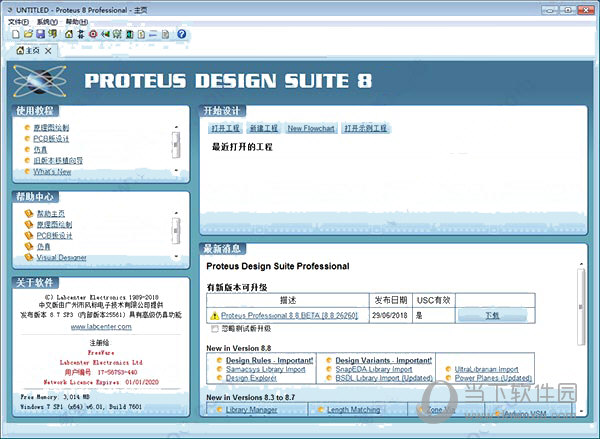600x439 pixels.
Task: Visit the www.labcenter.com link
Action: pyautogui.click(x=101, y=327)
